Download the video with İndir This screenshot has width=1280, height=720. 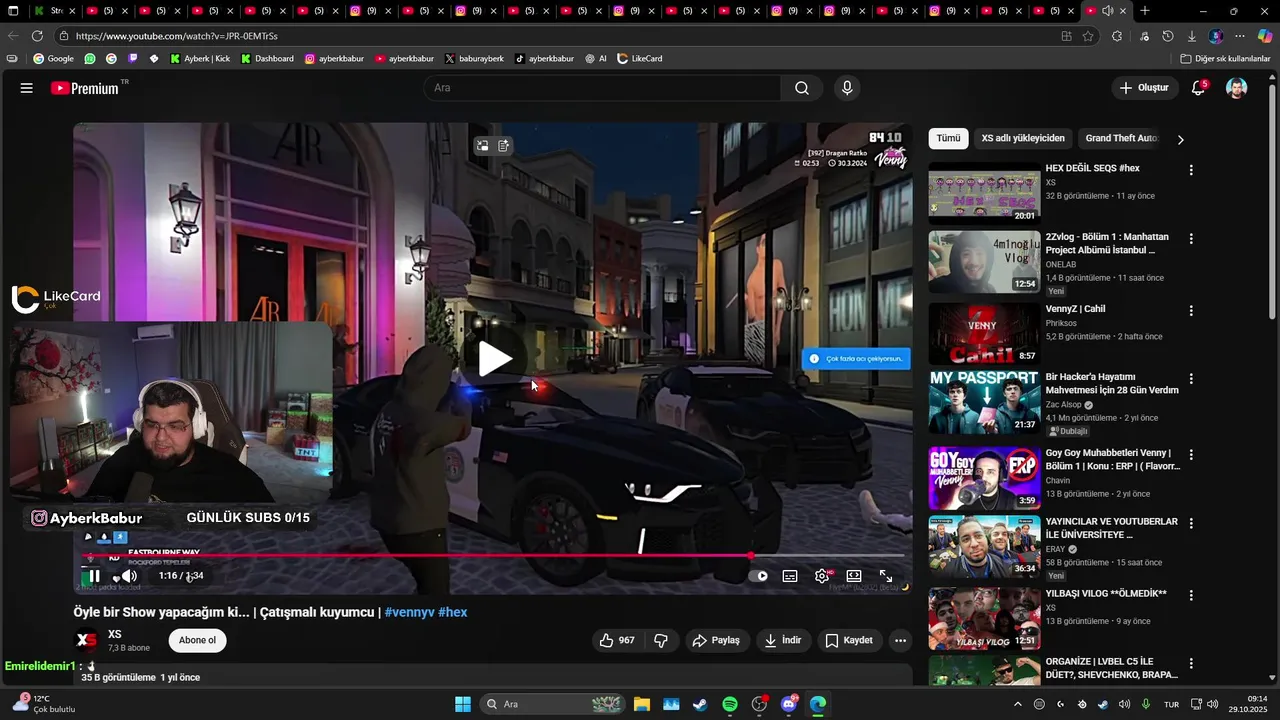783,641
